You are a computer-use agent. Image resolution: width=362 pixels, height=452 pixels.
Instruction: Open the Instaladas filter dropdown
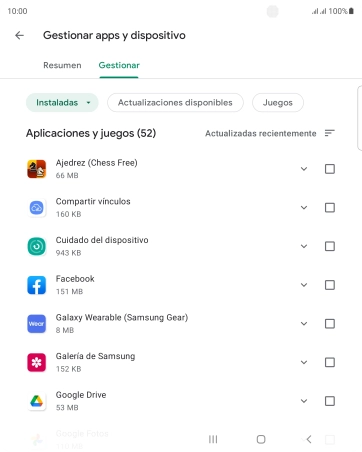62,103
